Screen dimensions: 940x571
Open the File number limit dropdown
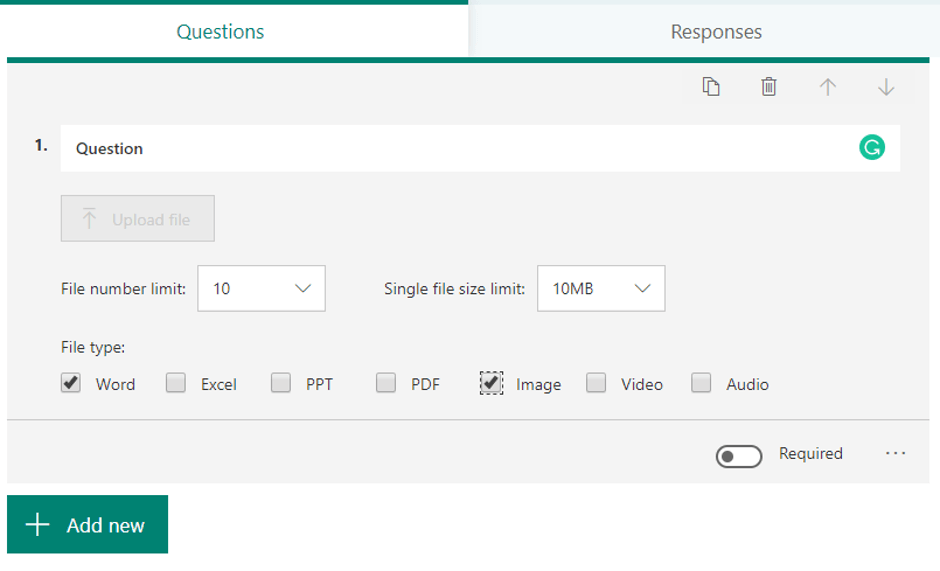point(261,288)
